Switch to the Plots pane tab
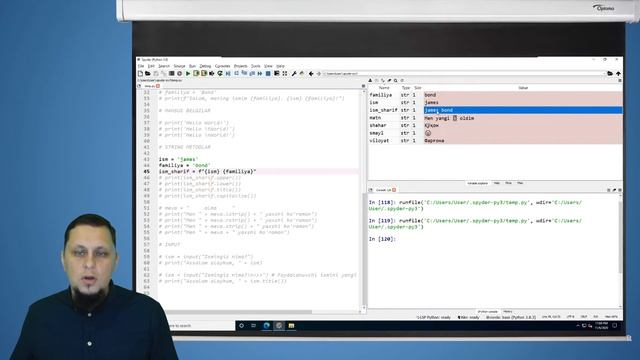 click(x=509, y=183)
